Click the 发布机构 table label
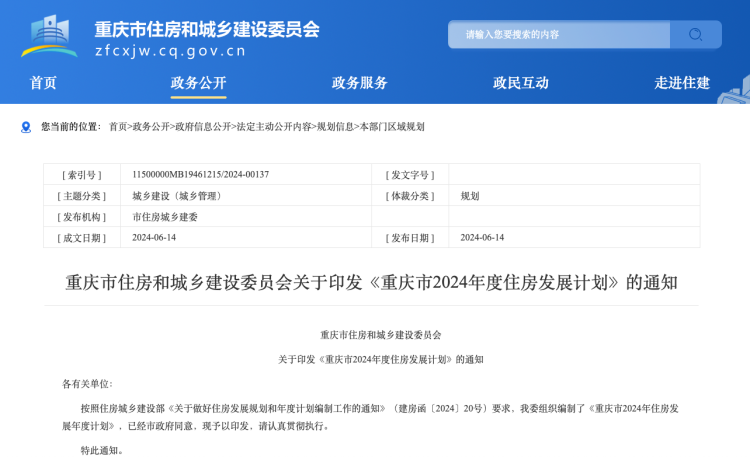 pos(82,217)
